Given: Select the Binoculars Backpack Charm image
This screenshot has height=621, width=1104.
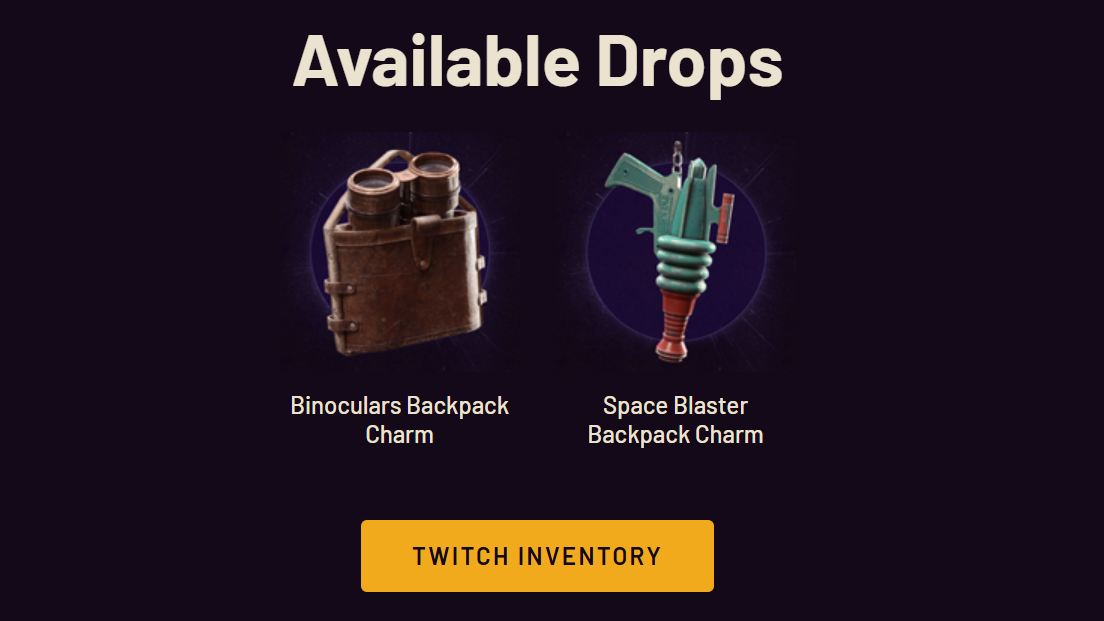Looking at the screenshot, I should [x=400, y=251].
